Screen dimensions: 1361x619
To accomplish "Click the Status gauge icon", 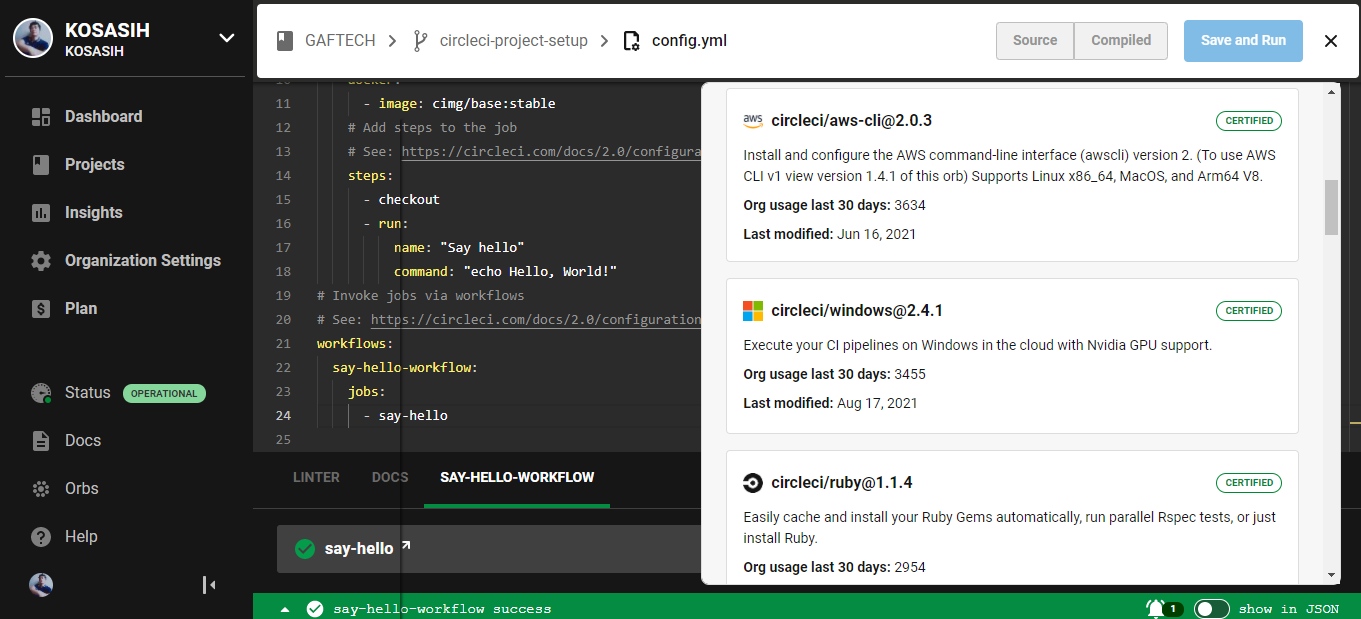I will 41,393.
